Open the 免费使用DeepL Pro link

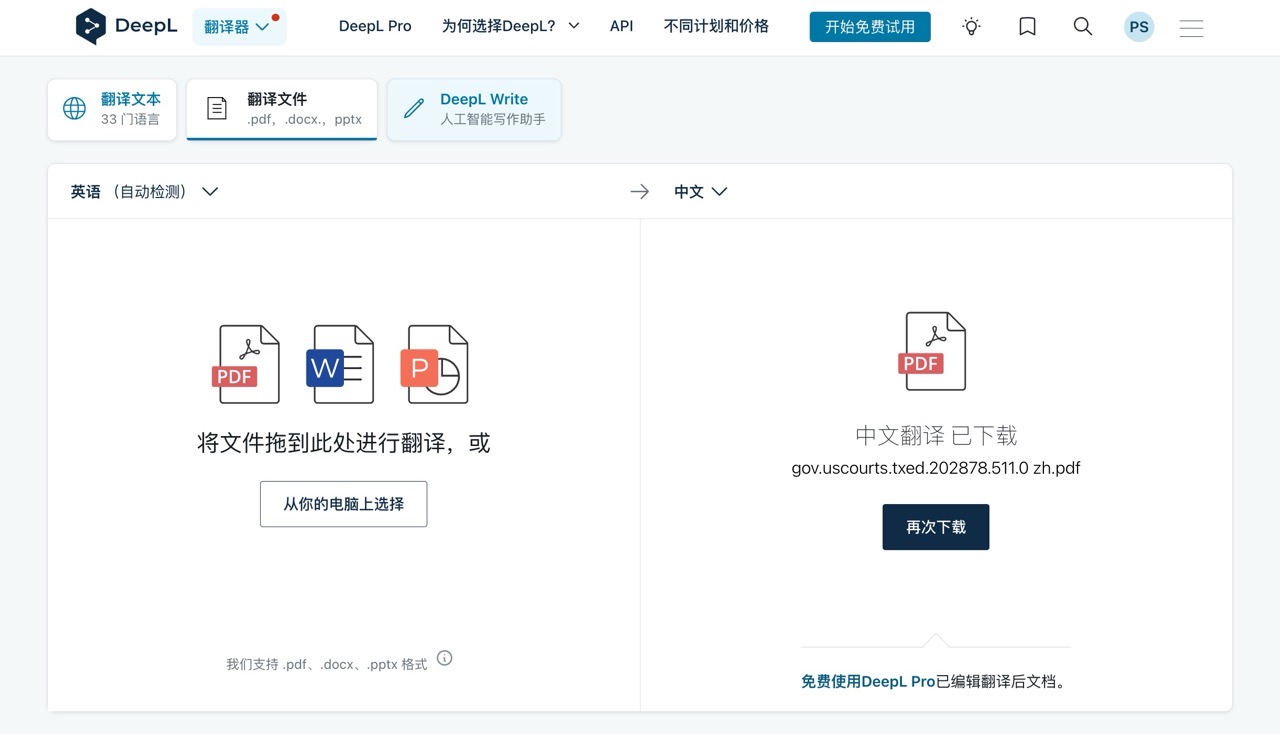tap(868, 681)
